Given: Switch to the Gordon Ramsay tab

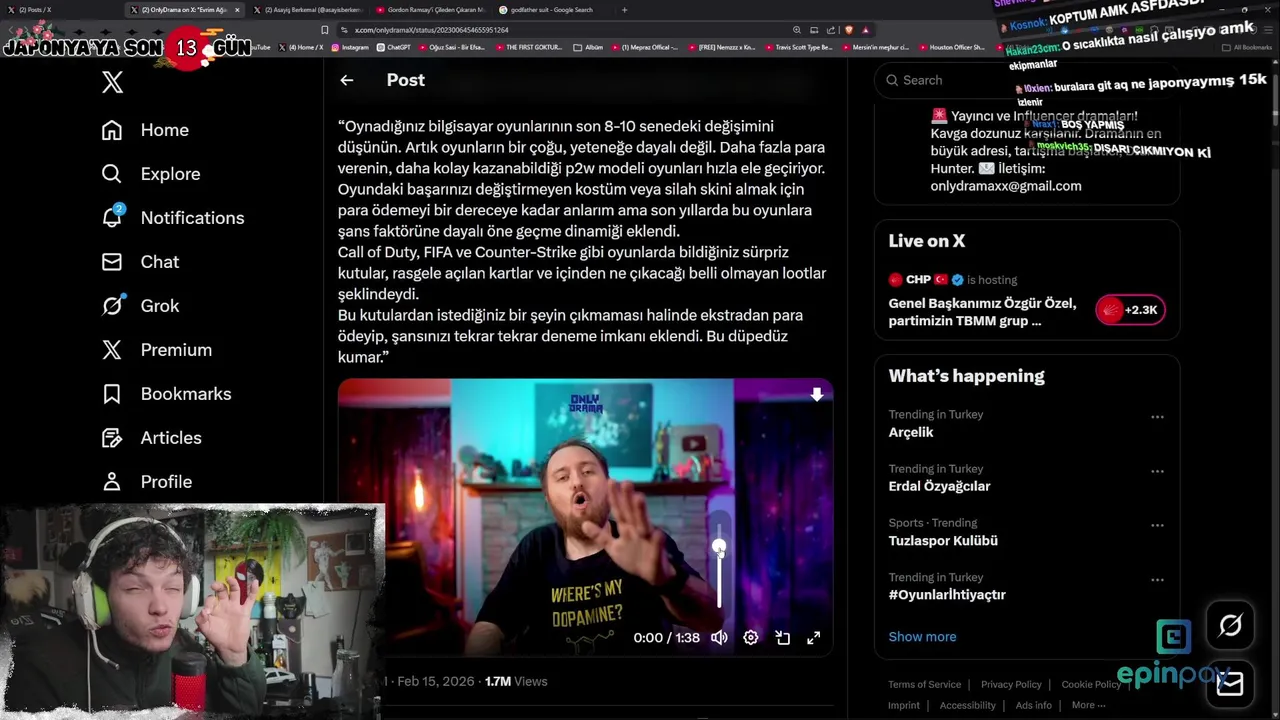Looking at the screenshot, I should click(430, 10).
